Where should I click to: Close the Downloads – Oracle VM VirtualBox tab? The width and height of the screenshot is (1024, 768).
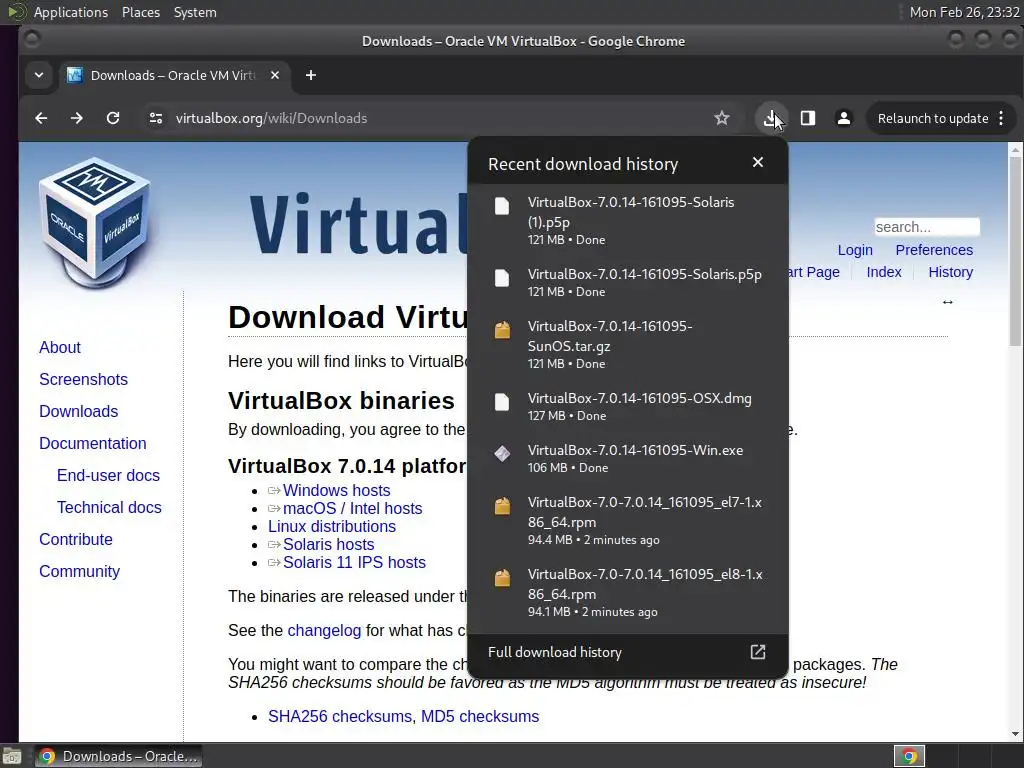275,75
